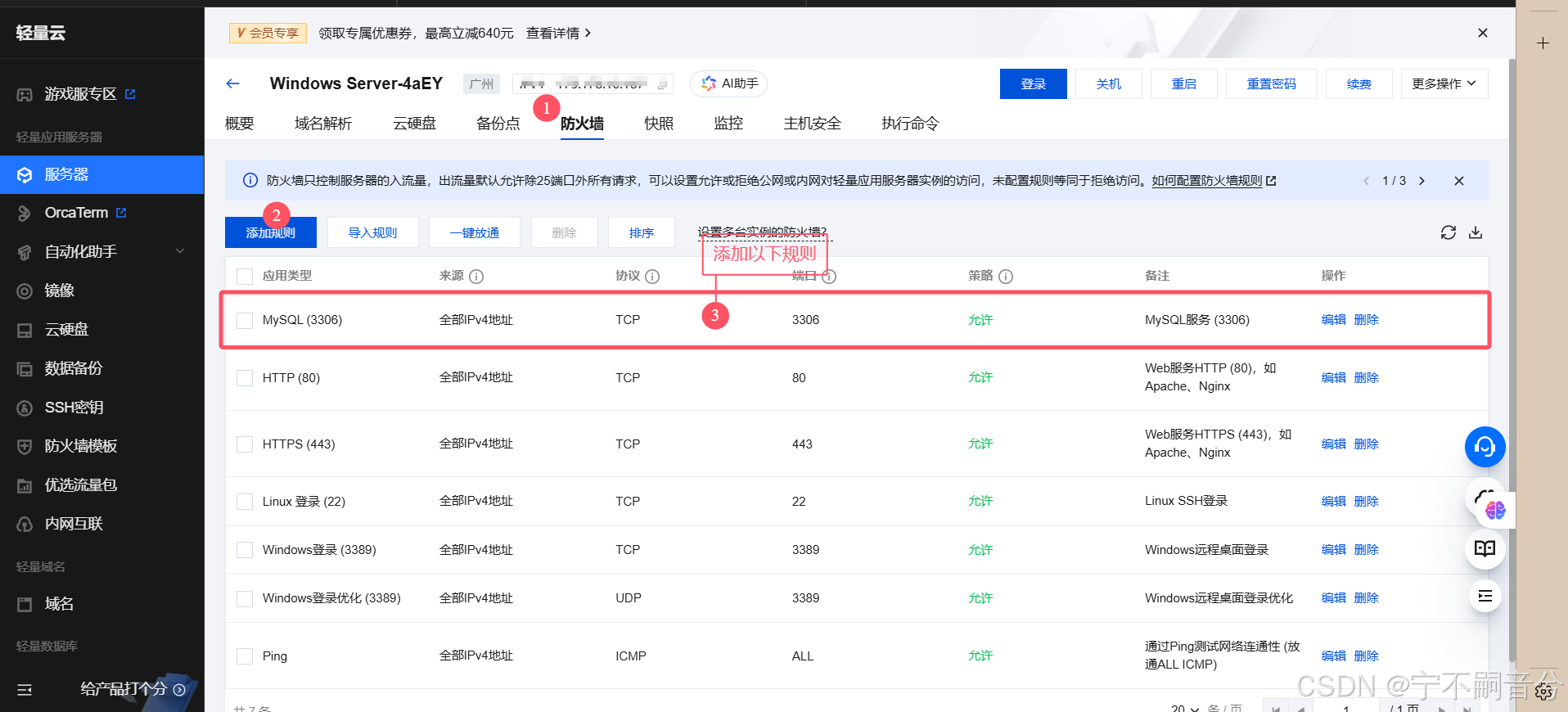Viewport: 1568px width, 712px height.
Task: Collapse the sidebar menu icon
Action: click(x=25, y=689)
